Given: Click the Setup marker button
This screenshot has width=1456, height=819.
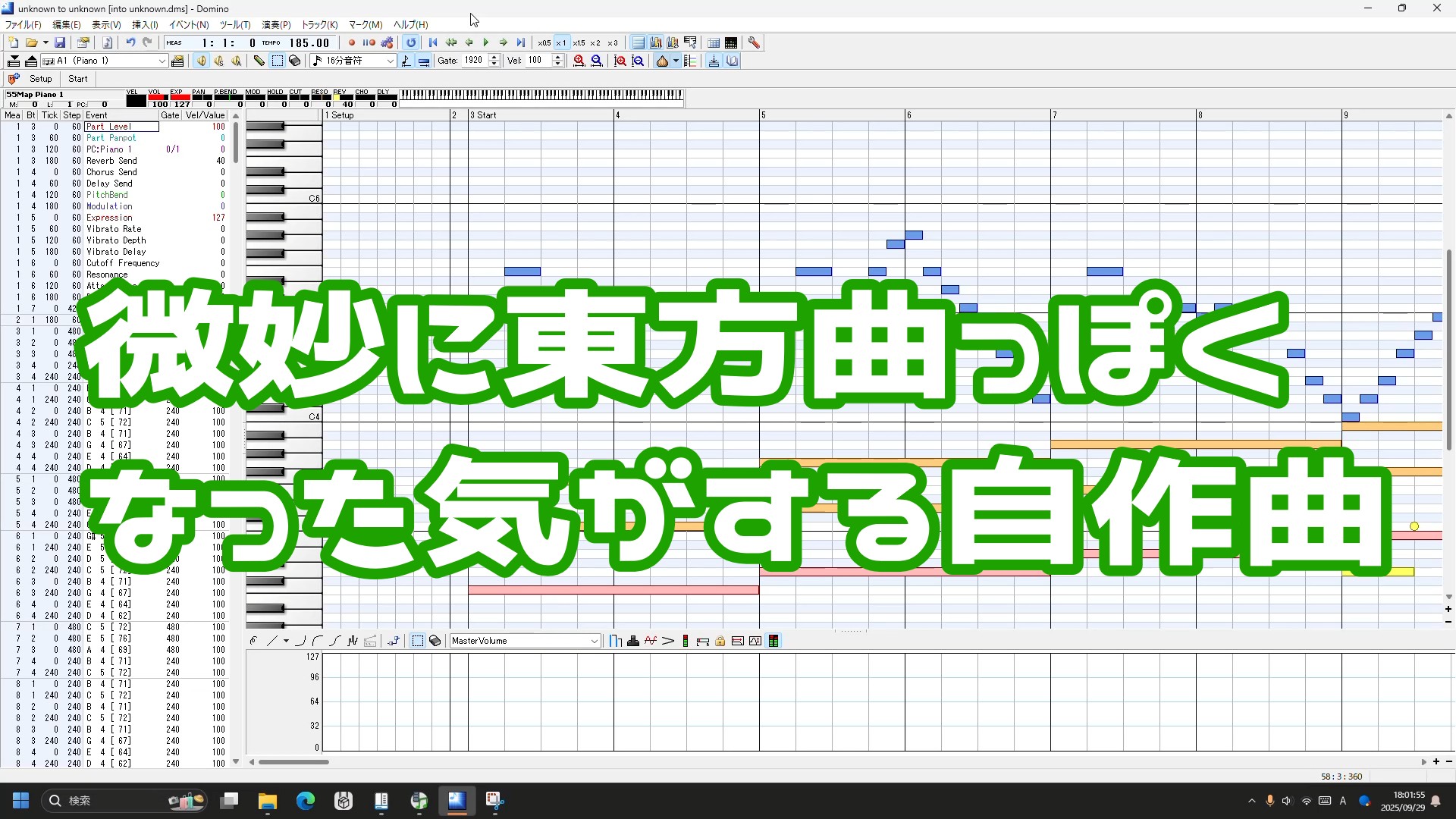Looking at the screenshot, I should 40,79.
